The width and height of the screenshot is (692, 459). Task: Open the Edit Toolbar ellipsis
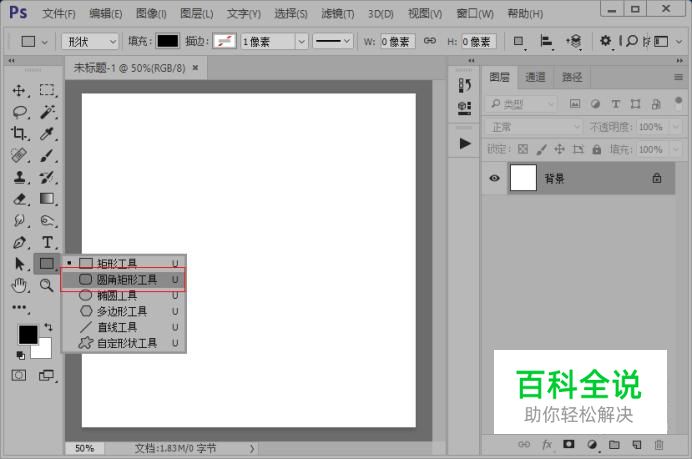click(19, 307)
